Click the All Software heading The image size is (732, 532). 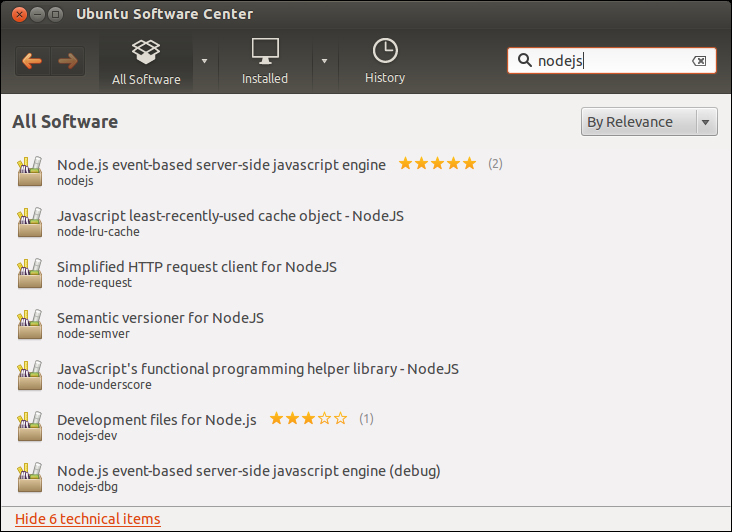[65, 121]
